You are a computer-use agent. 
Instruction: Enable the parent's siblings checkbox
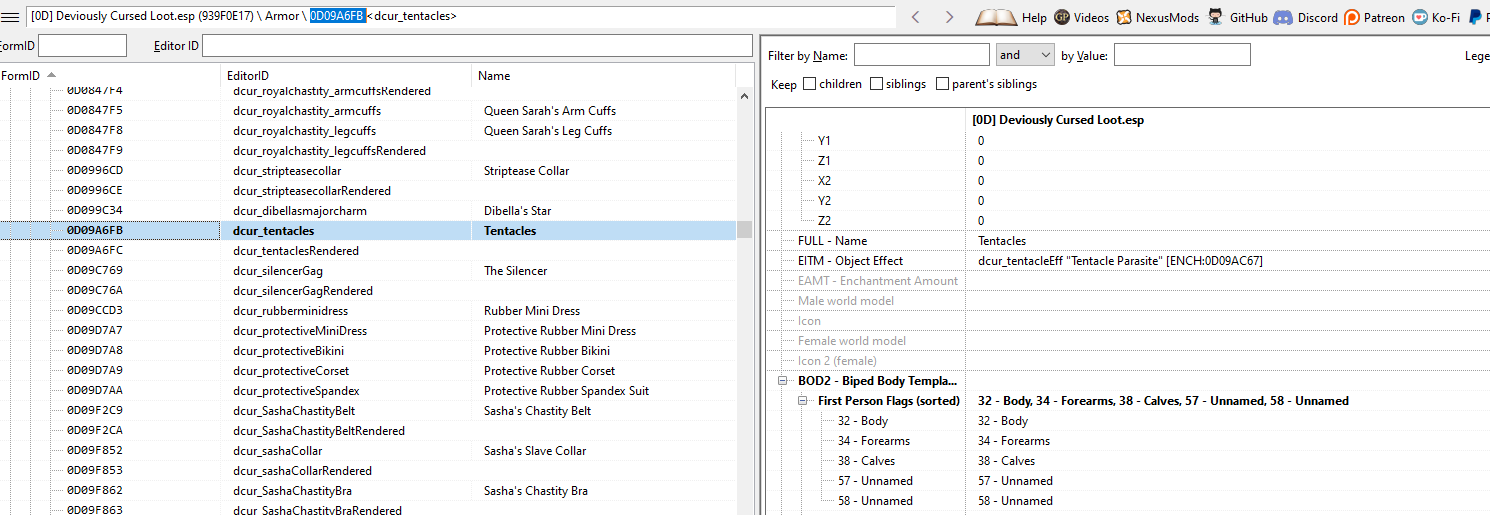(942, 84)
